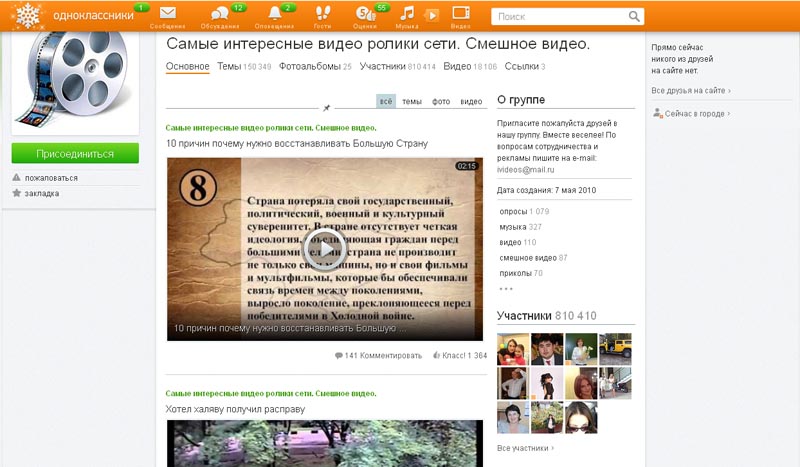Open the Видео 18 106 tab

point(470,66)
